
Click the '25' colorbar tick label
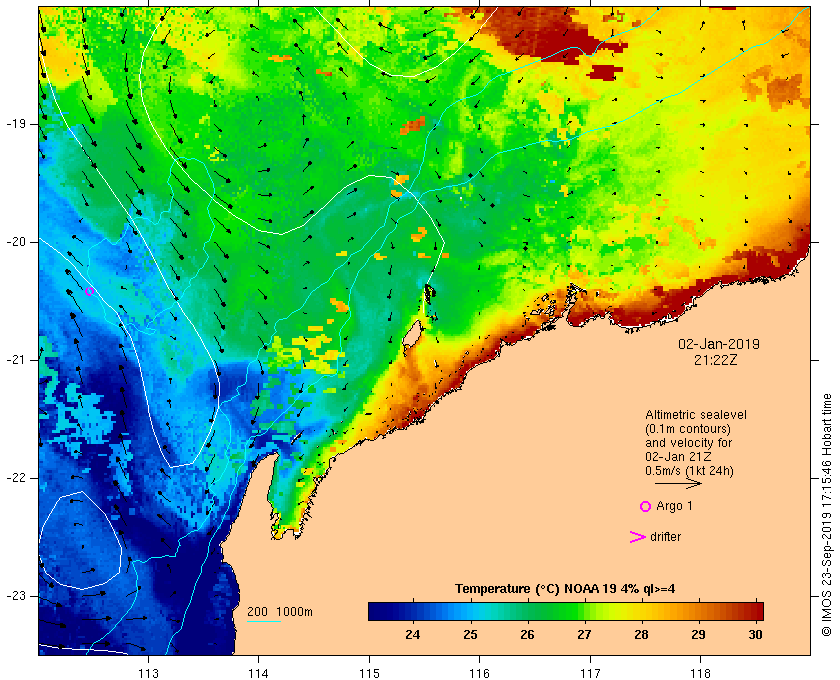(470, 634)
